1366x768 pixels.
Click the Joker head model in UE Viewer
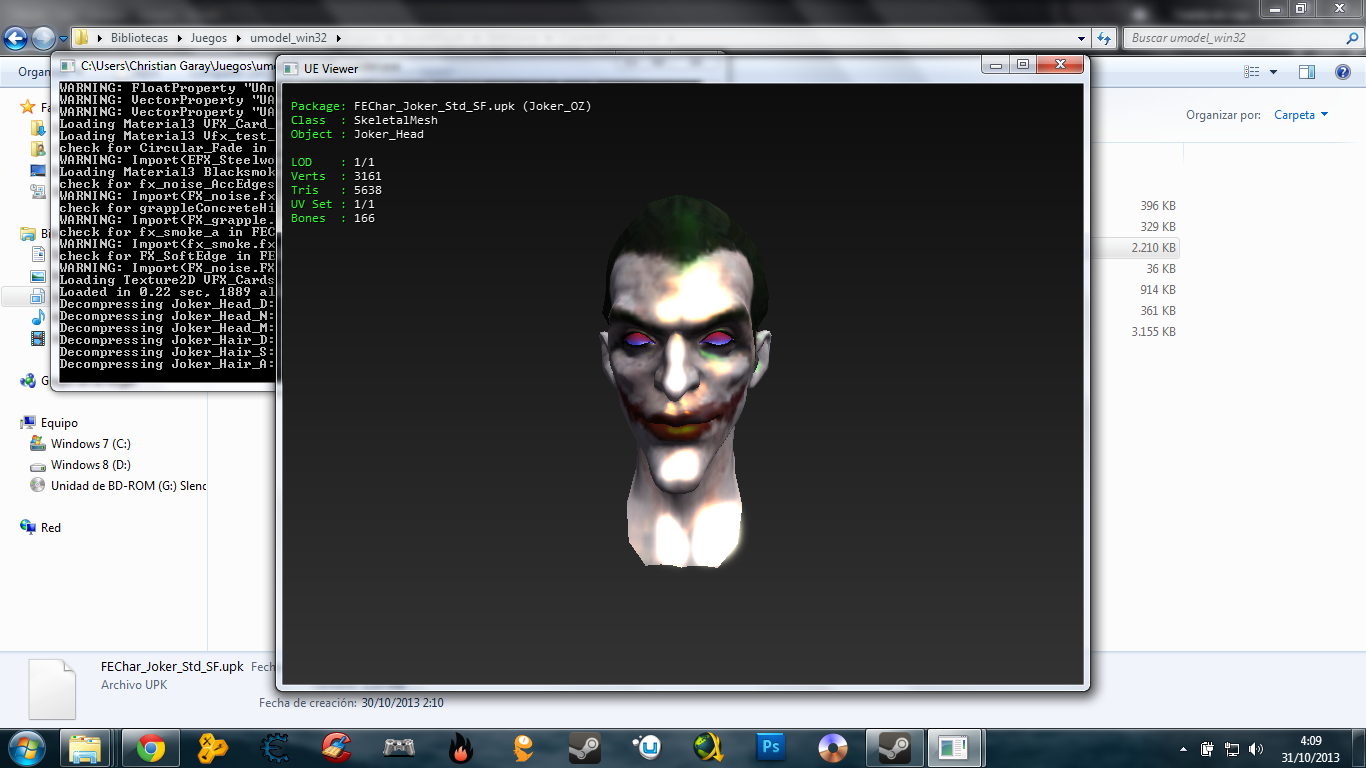(x=683, y=380)
